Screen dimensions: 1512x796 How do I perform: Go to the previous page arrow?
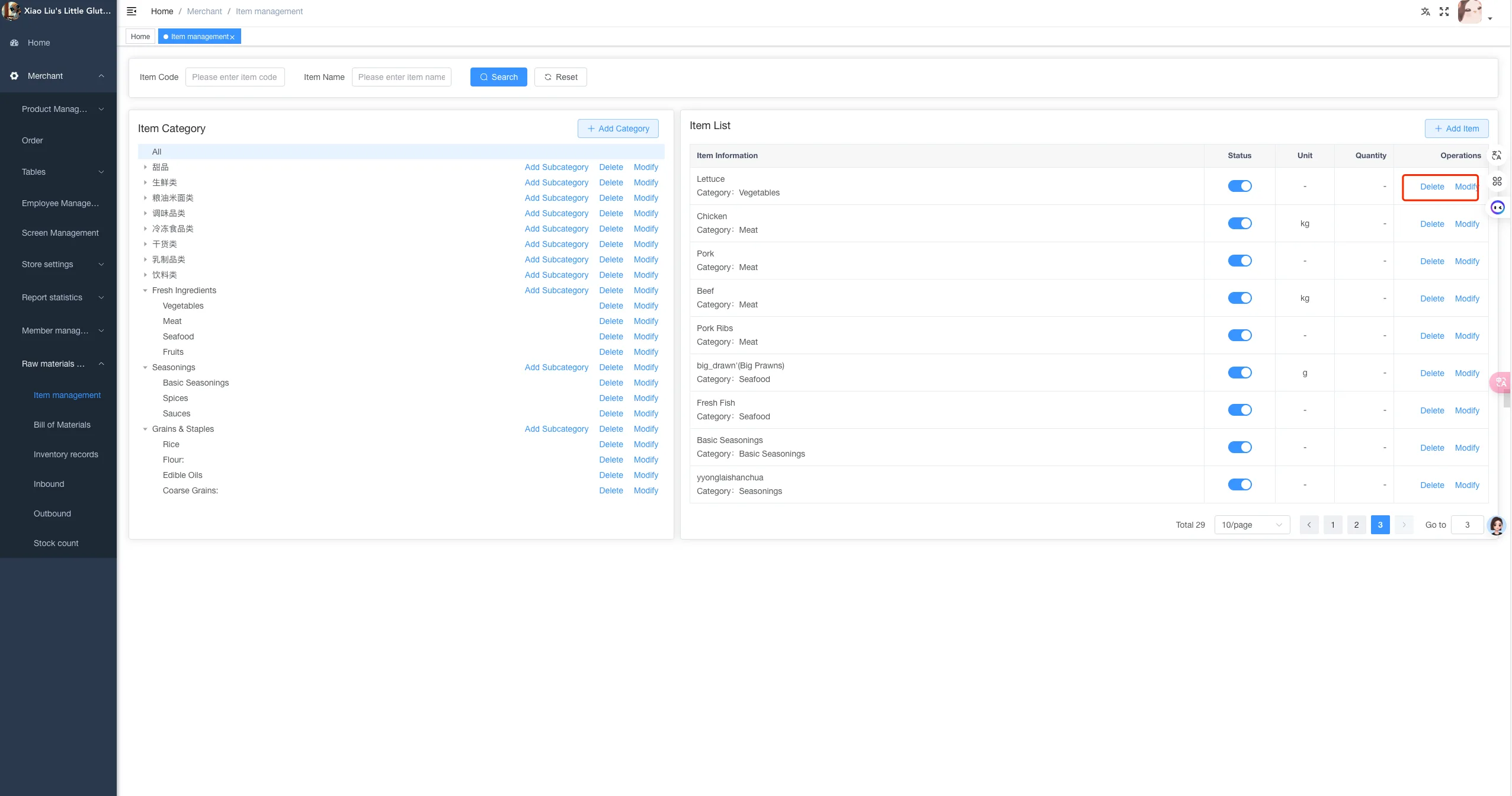[1309, 525]
